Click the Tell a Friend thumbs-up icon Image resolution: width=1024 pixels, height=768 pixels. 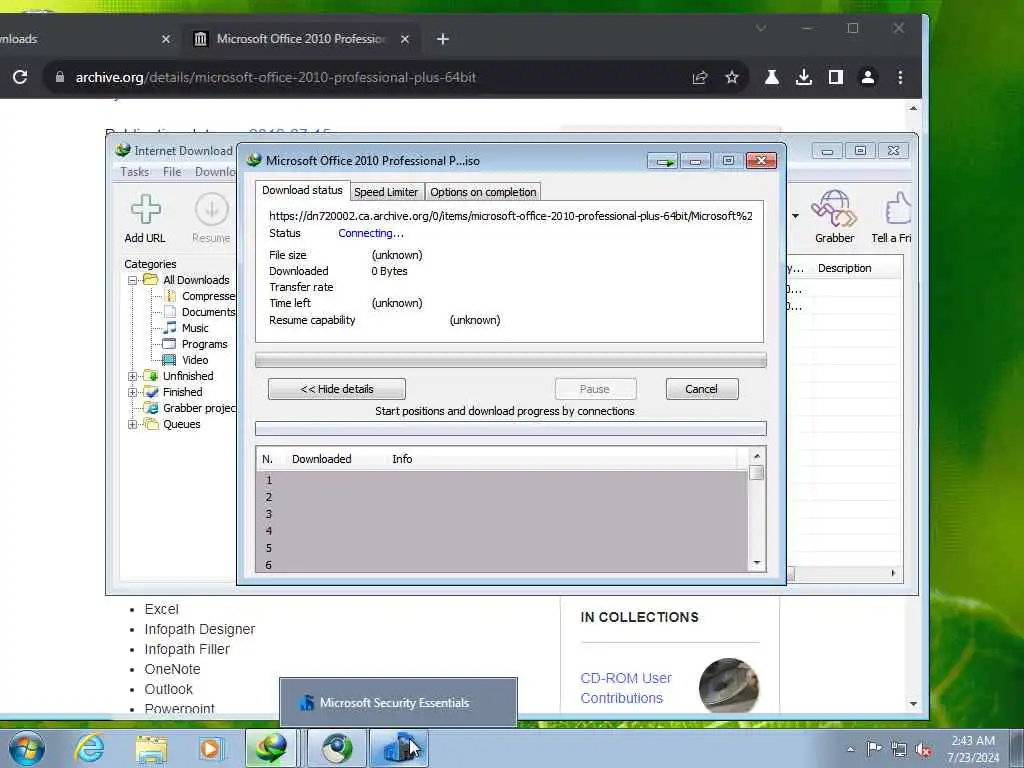(x=897, y=209)
